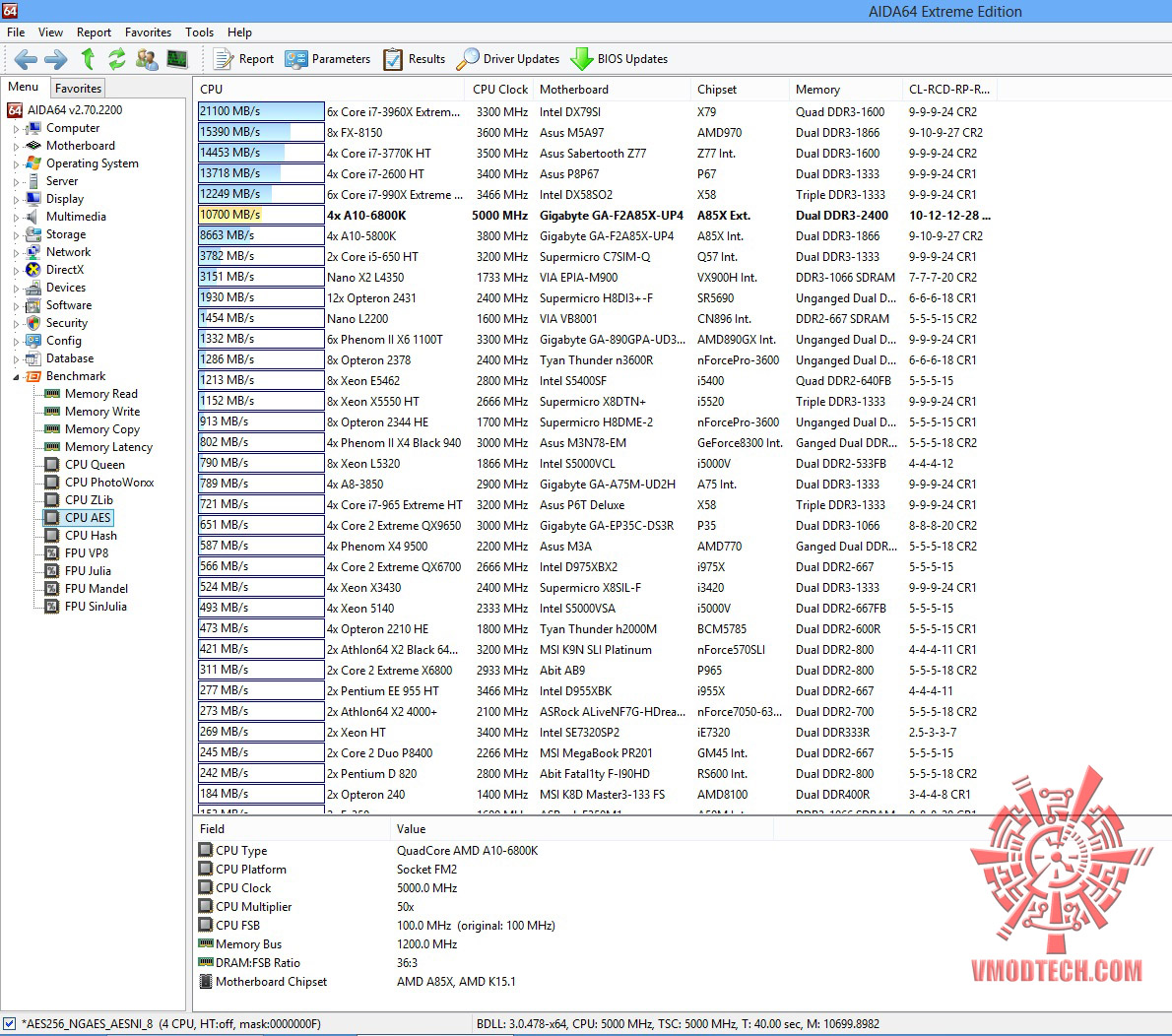Sort by the CPU Clock column header

click(x=500, y=89)
